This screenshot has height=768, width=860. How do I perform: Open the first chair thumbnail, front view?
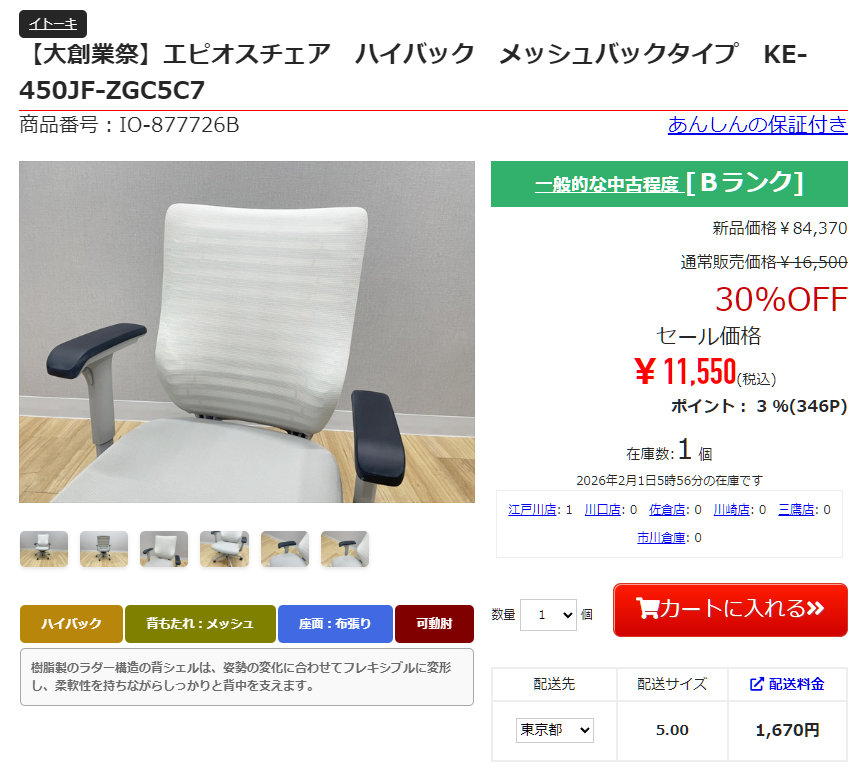44,549
